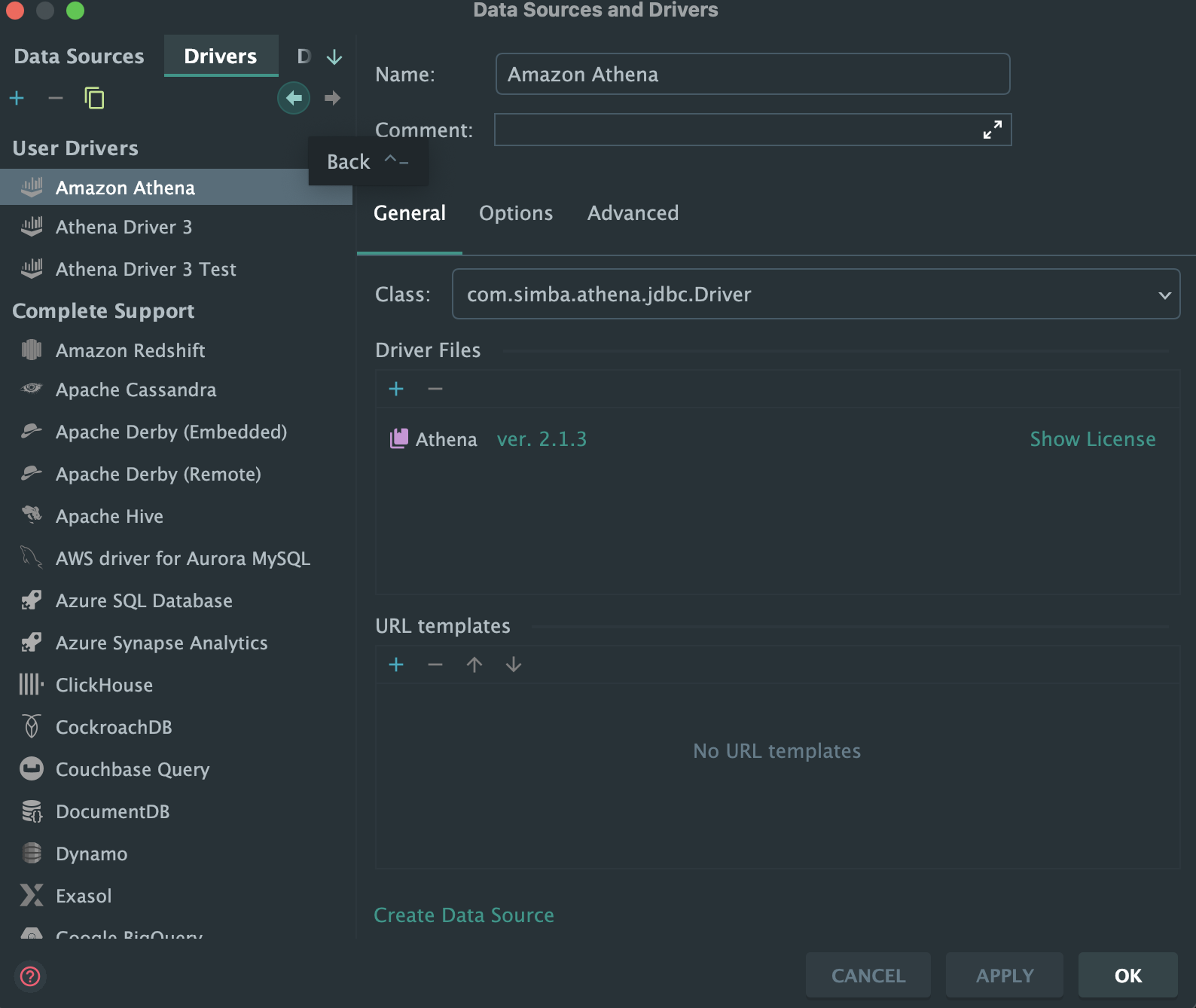Show hidden tabs with the down arrow
Screen dimensions: 1196x1008
(334, 57)
